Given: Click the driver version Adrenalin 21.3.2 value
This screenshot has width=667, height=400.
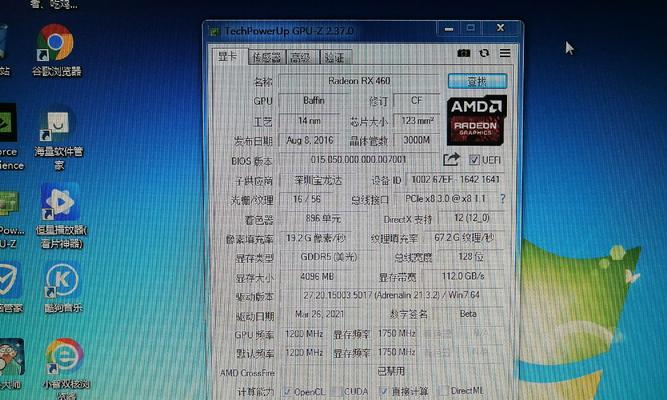Looking at the screenshot, I should point(392,295).
